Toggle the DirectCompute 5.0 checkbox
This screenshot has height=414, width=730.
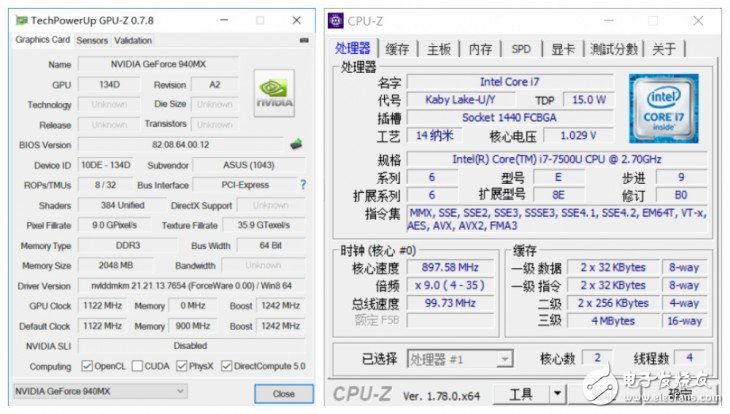[226, 366]
